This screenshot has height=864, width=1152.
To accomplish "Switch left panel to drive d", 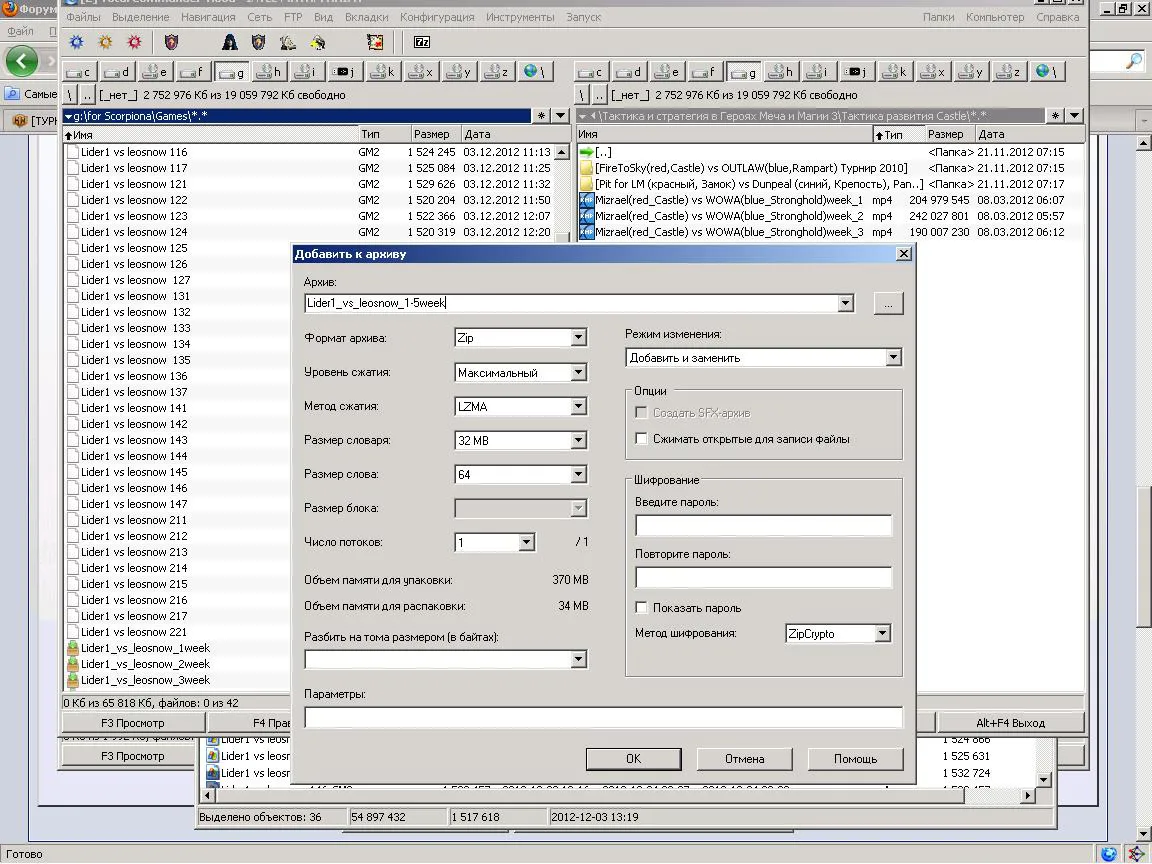I will 116,72.
